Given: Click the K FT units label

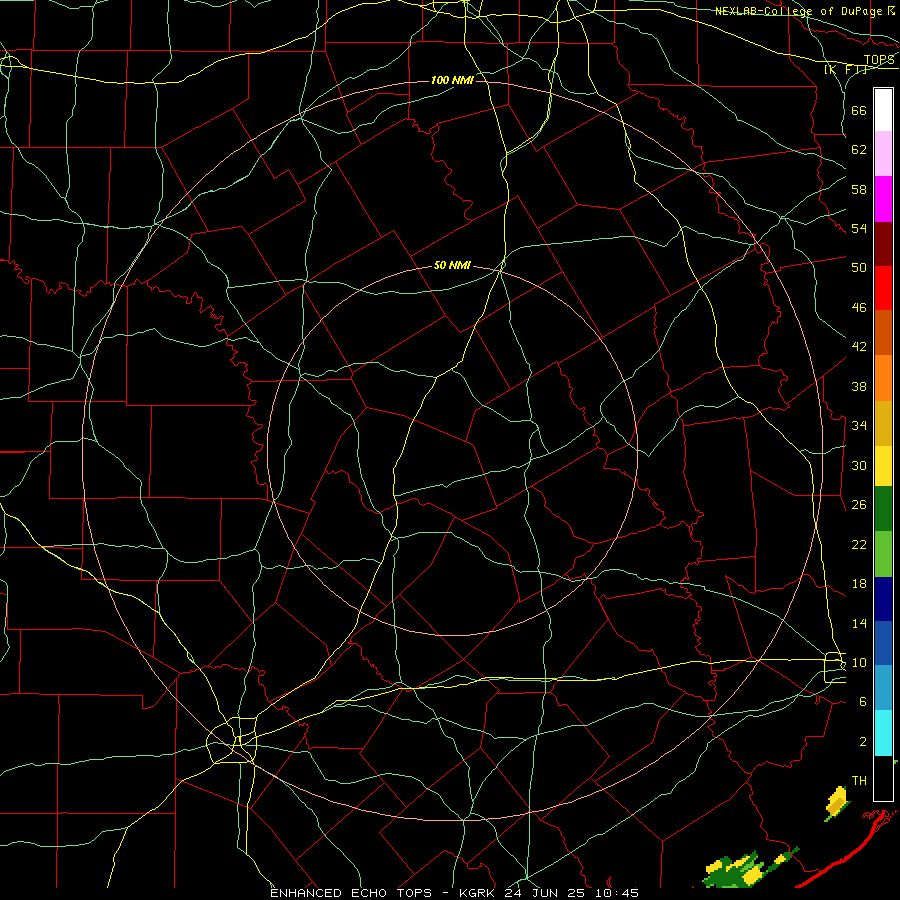Looking at the screenshot, I should click(x=845, y=70).
